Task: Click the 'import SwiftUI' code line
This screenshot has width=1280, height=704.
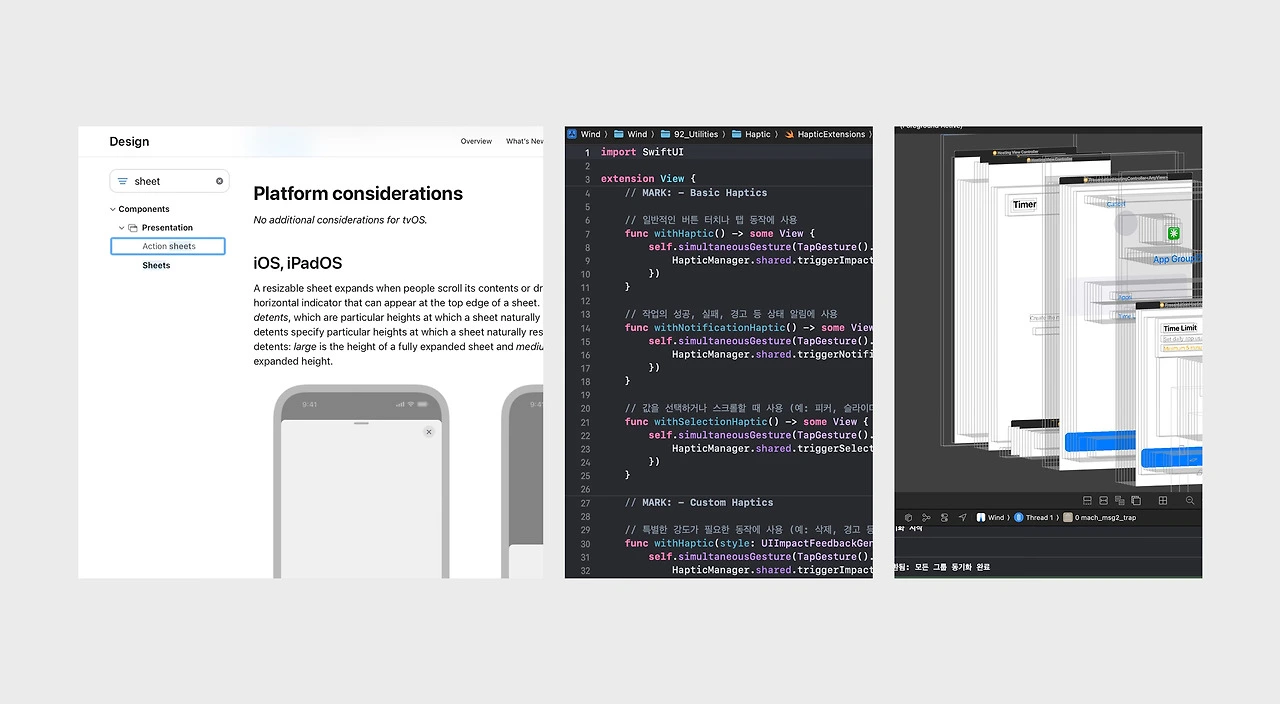Action: coord(642,152)
